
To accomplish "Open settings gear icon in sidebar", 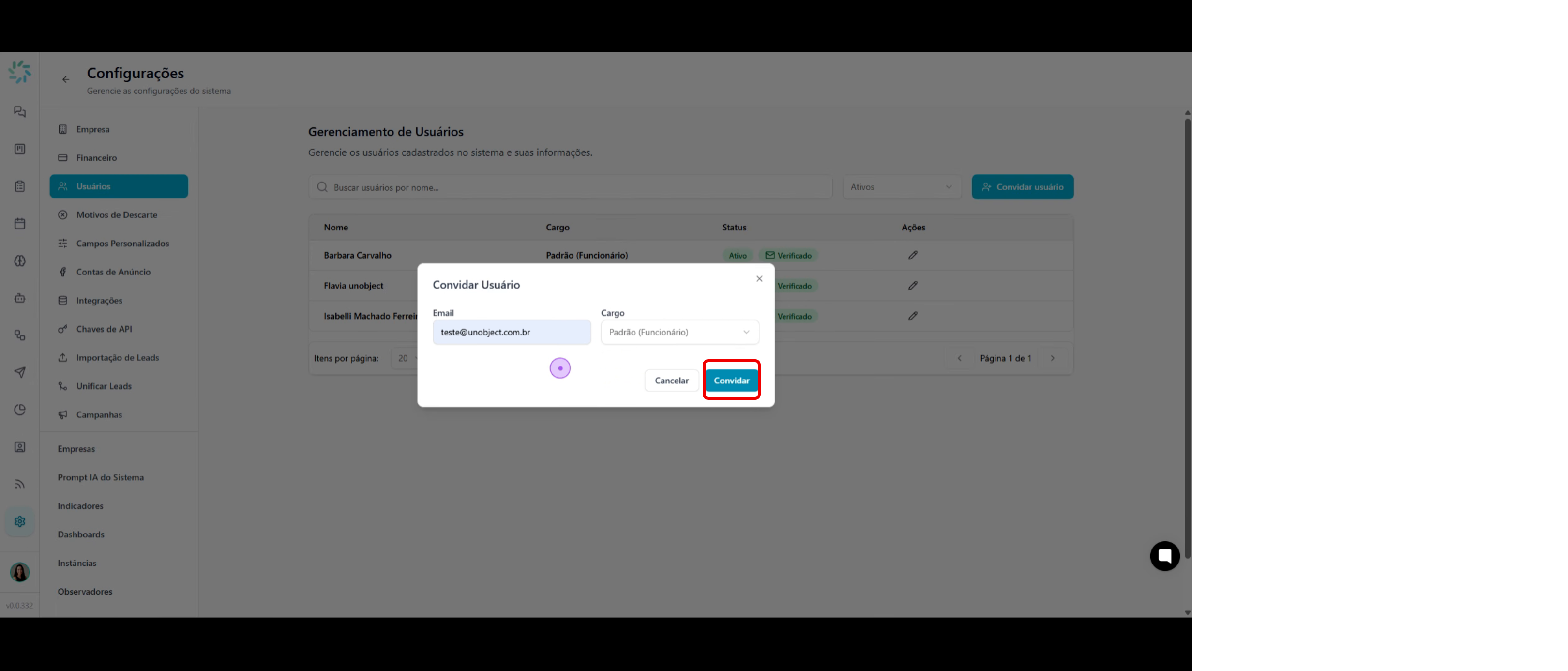I will click(x=19, y=521).
